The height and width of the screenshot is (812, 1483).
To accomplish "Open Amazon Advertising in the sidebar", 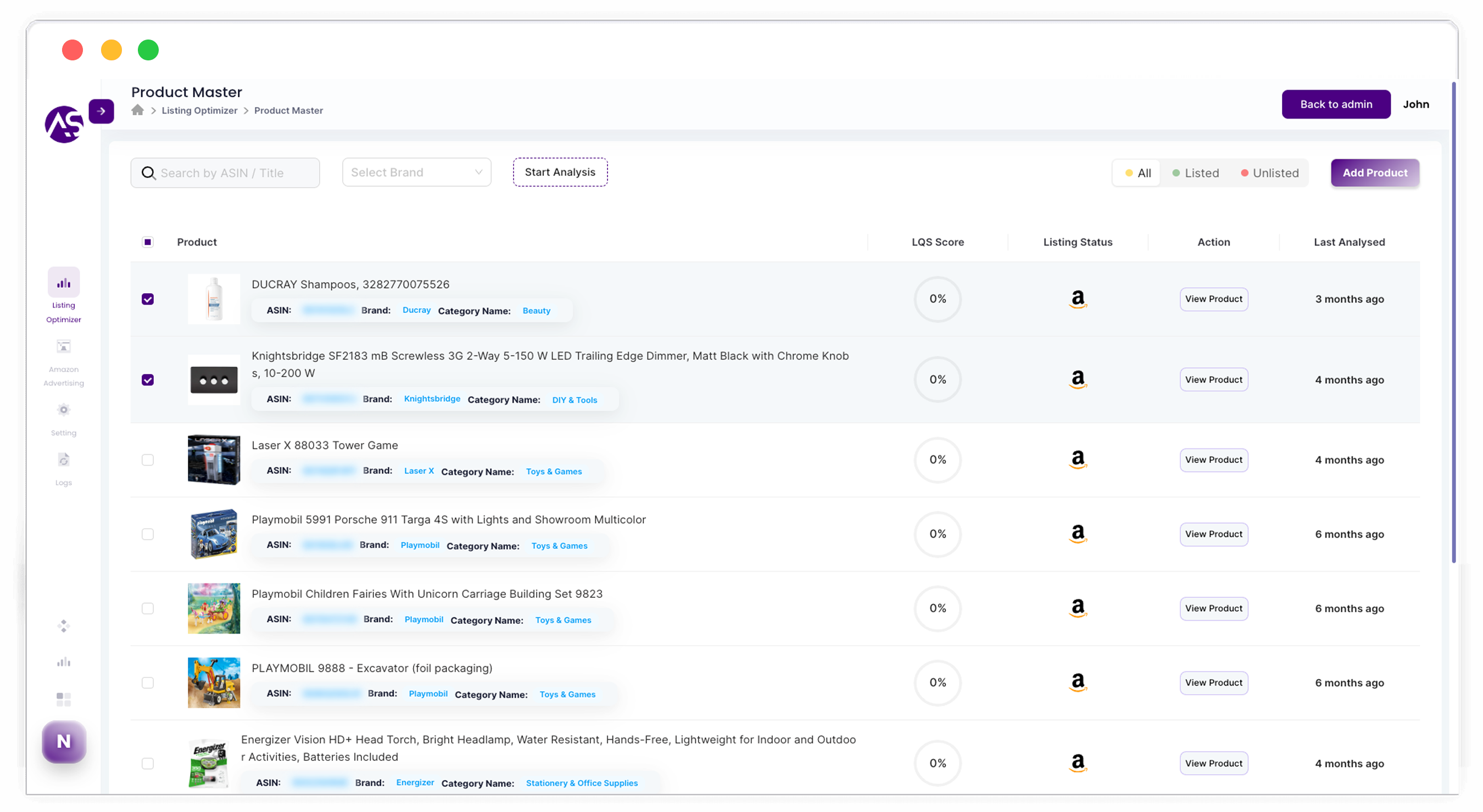I will pyautogui.click(x=63, y=346).
